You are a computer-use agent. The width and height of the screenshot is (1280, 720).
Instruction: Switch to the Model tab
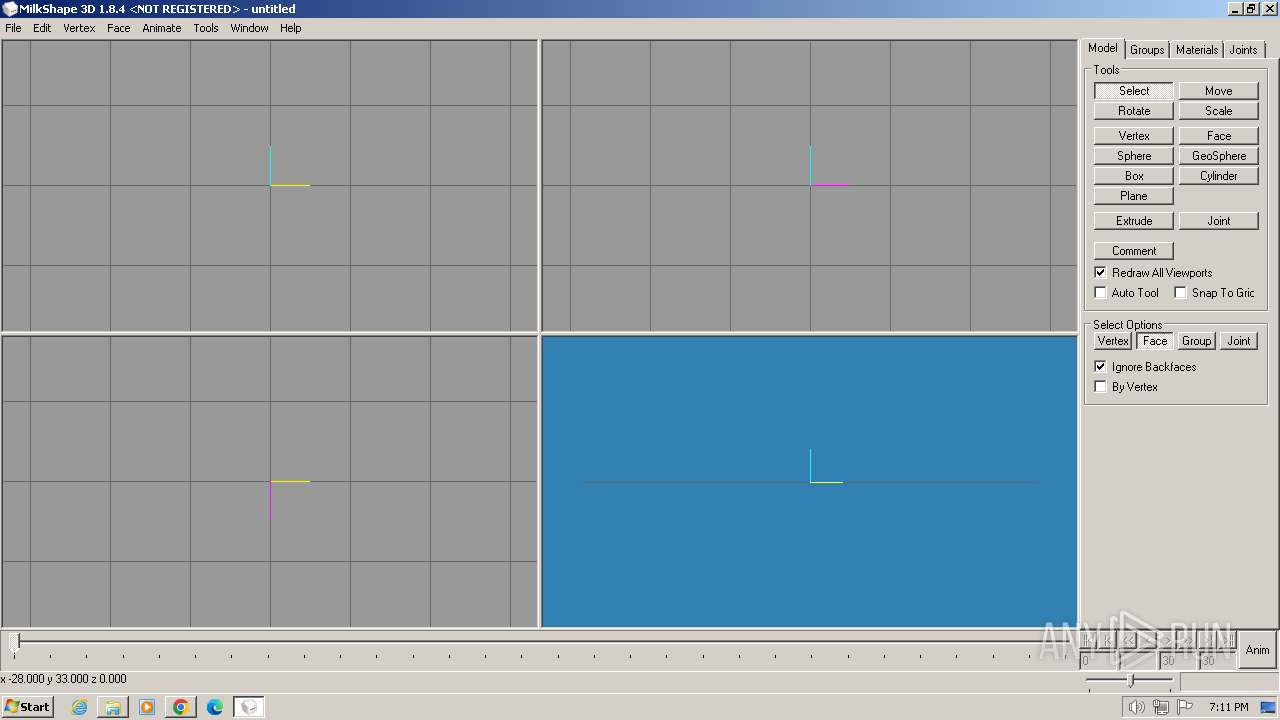click(x=1103, y=48)
